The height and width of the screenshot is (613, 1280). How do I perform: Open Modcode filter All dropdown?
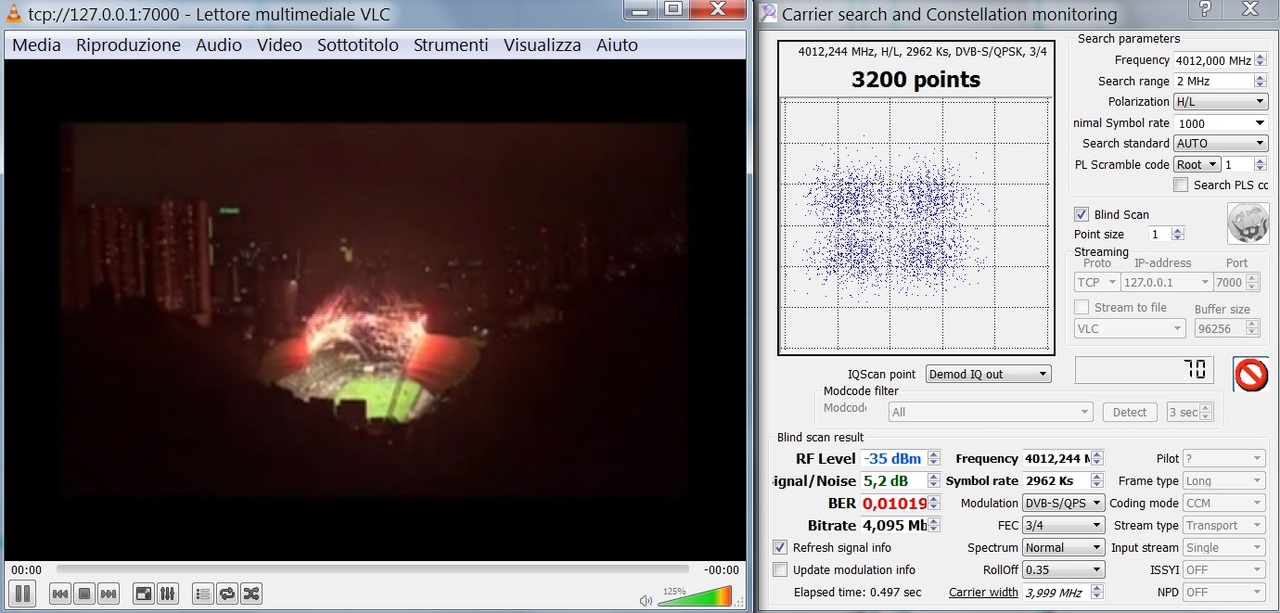click(990, 412)
